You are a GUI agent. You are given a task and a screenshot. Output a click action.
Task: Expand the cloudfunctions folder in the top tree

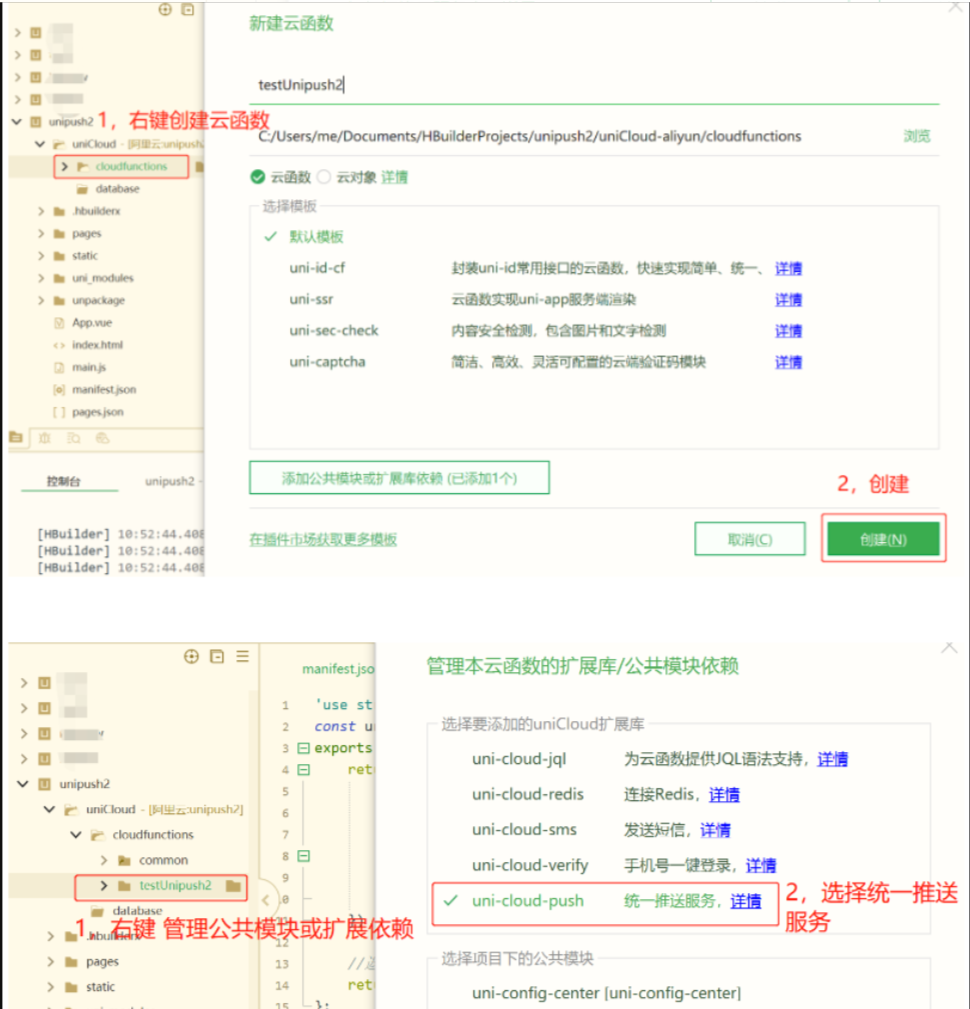(65, 166)
